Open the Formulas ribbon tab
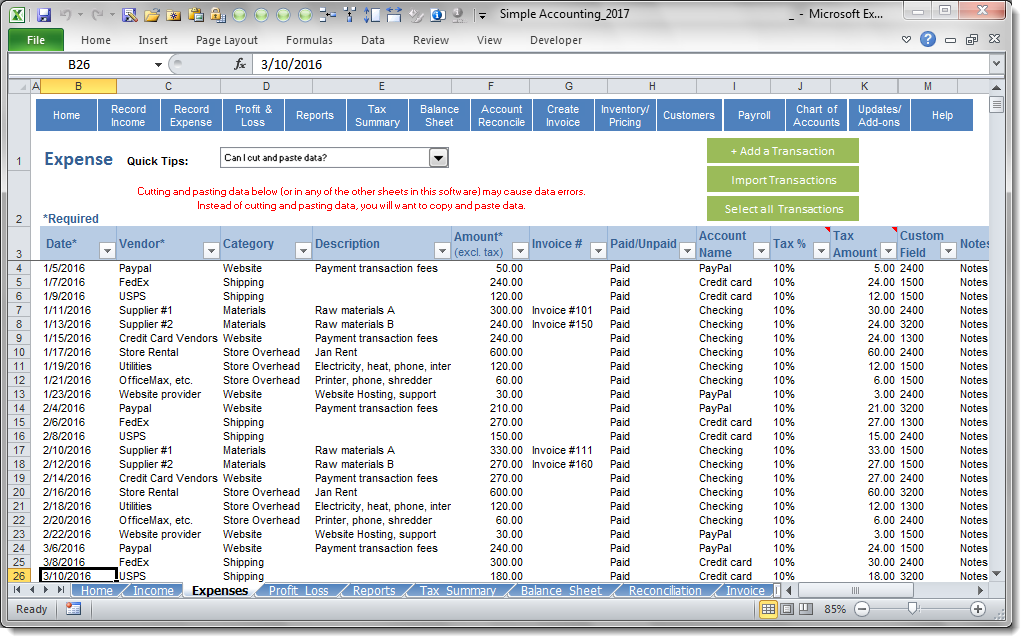 coord(309,40)
